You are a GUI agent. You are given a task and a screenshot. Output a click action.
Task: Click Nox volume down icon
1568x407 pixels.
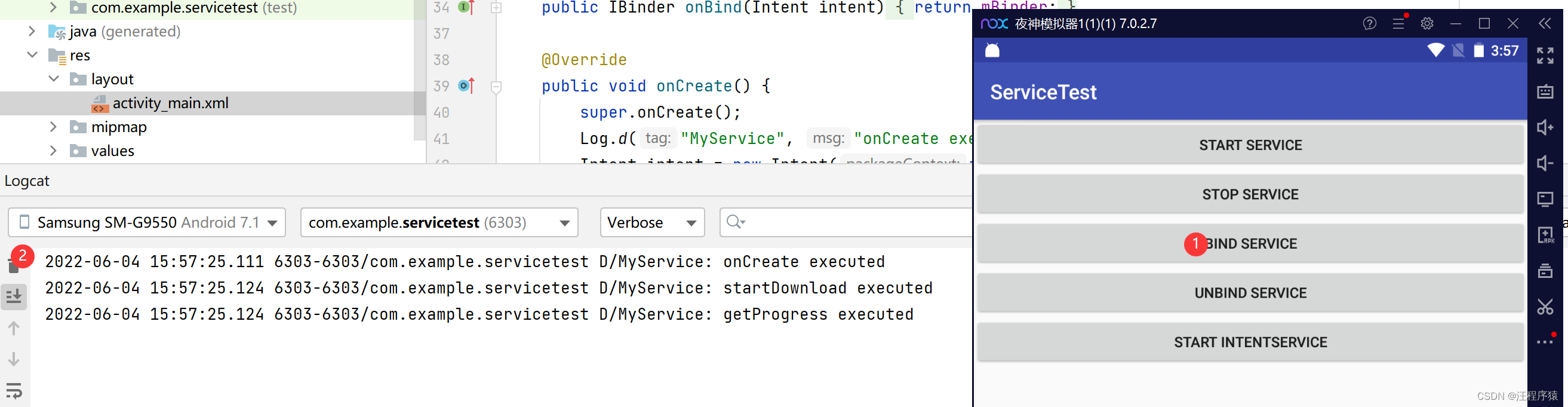coord(1545,163)
